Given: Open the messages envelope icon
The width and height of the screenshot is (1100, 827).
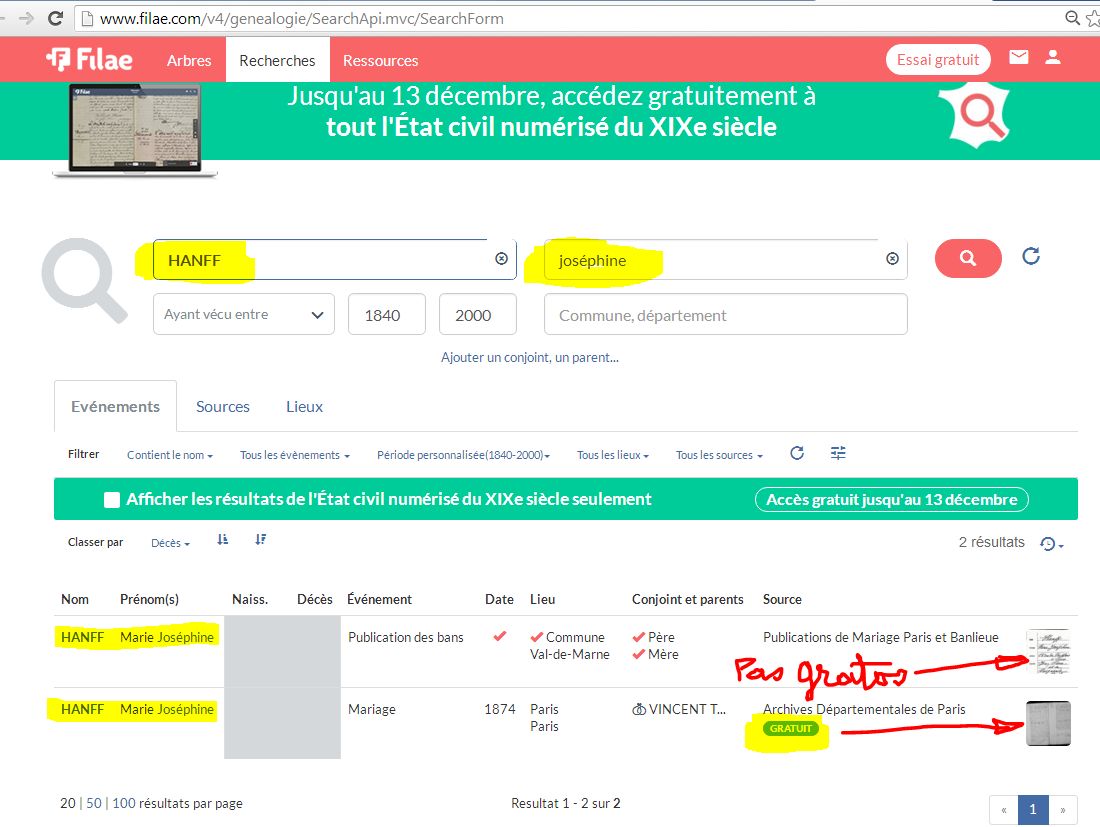Looking at the screenshot, I should click(x=1019, y=58).
